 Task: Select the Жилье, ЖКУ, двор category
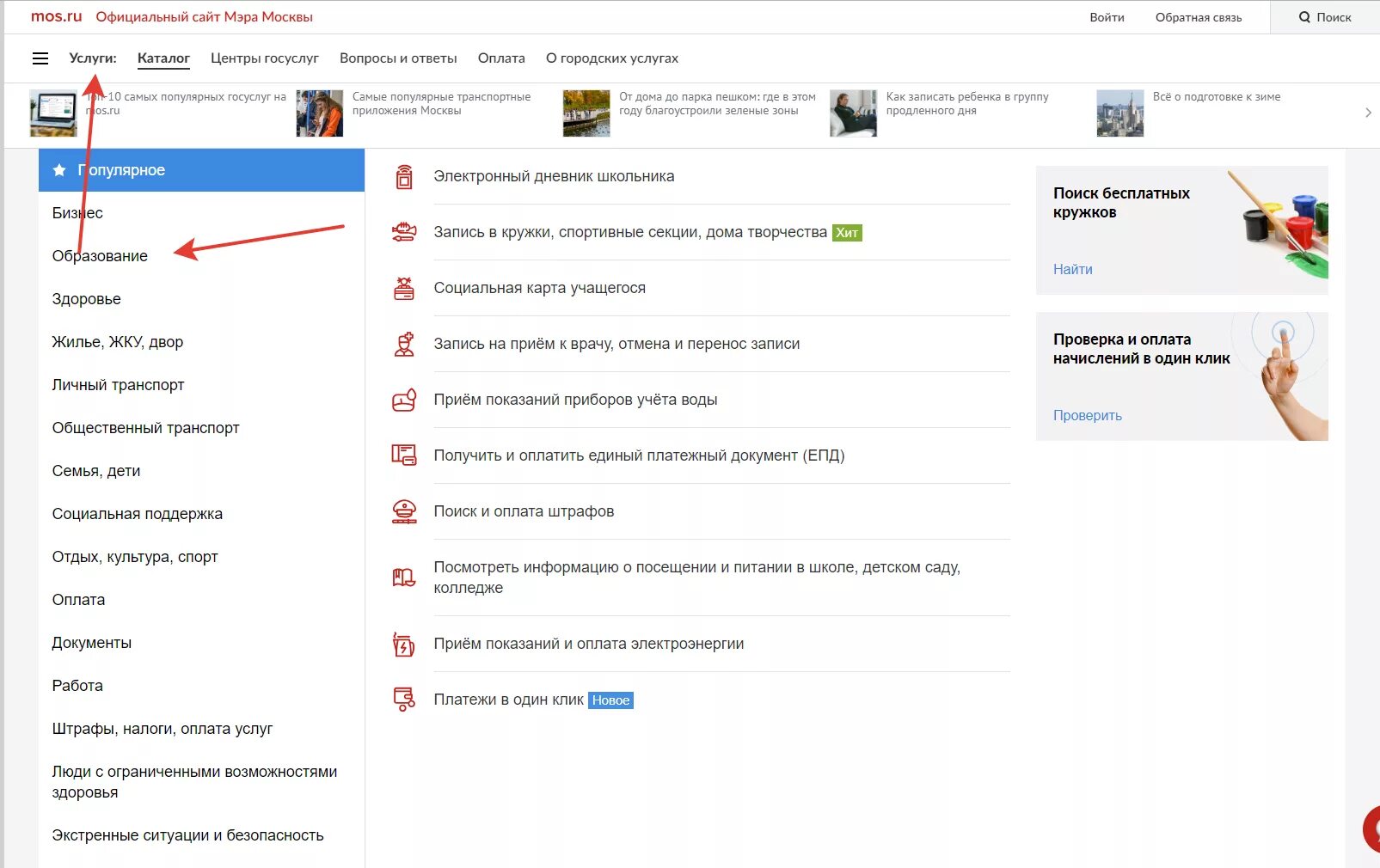pyautogui.click(x=118, y=342)
